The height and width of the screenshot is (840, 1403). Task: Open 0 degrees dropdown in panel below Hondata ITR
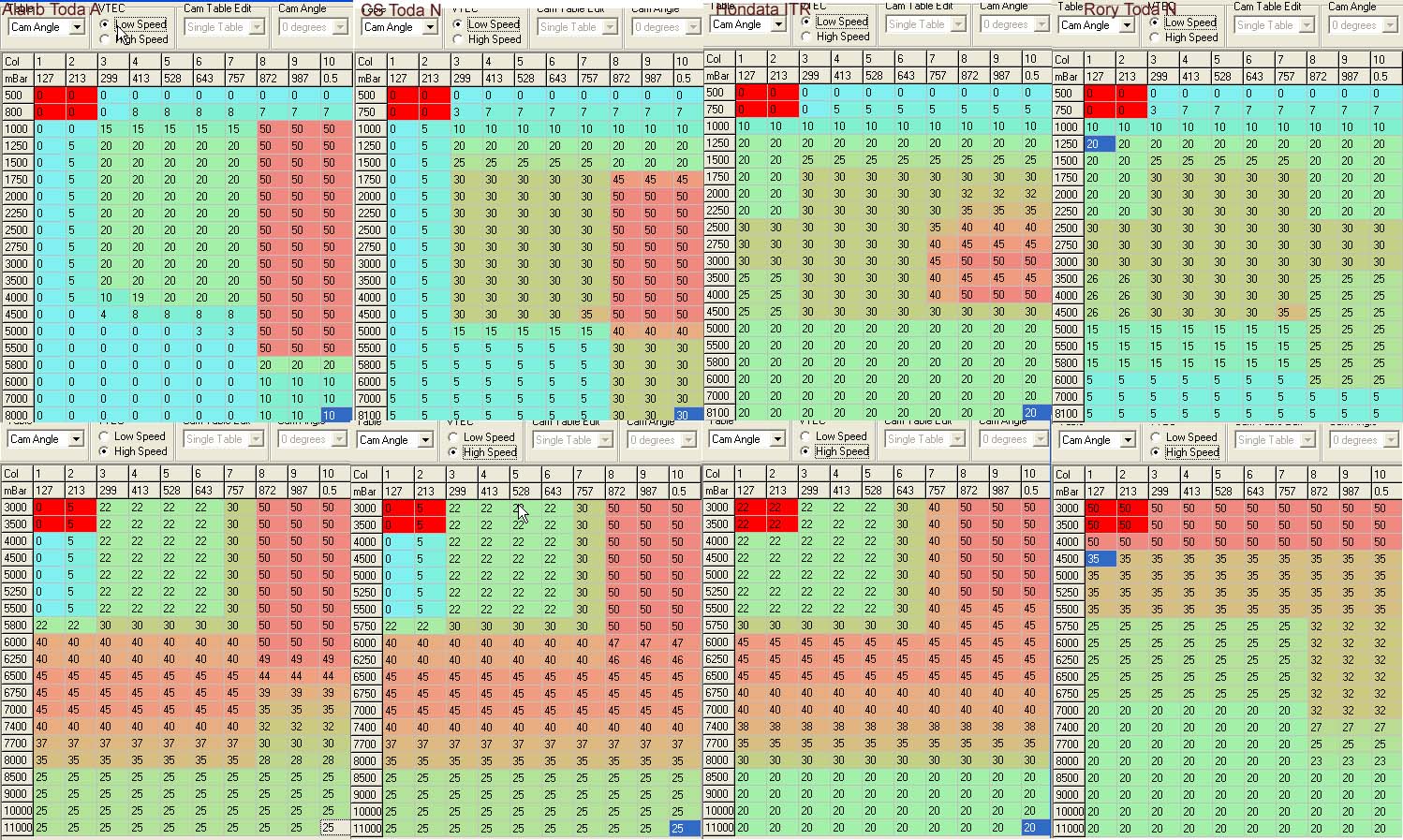point(1014,439)
